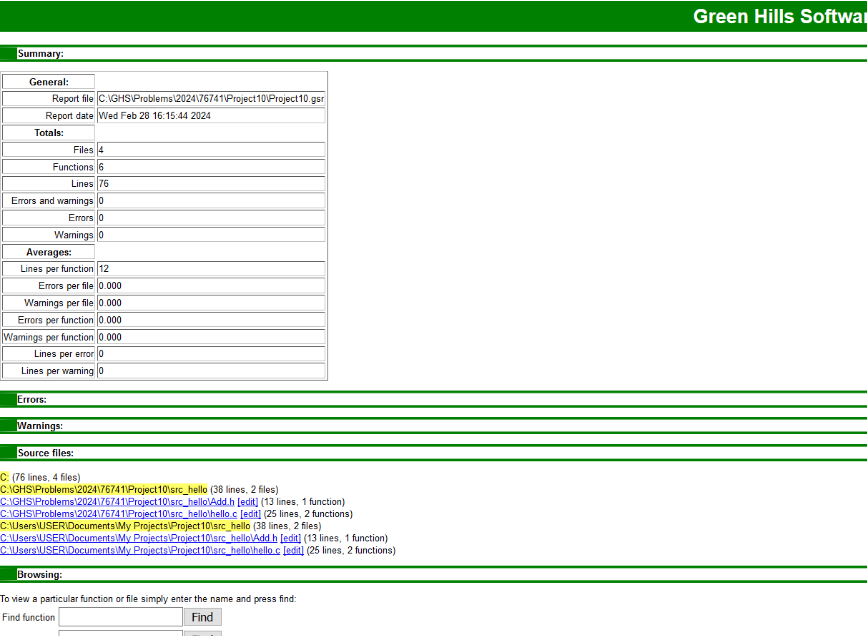867x636 pixels.
Task: Select highlighted GHS Project10 src_hello folder entry
Action: [x=103, y=490]
